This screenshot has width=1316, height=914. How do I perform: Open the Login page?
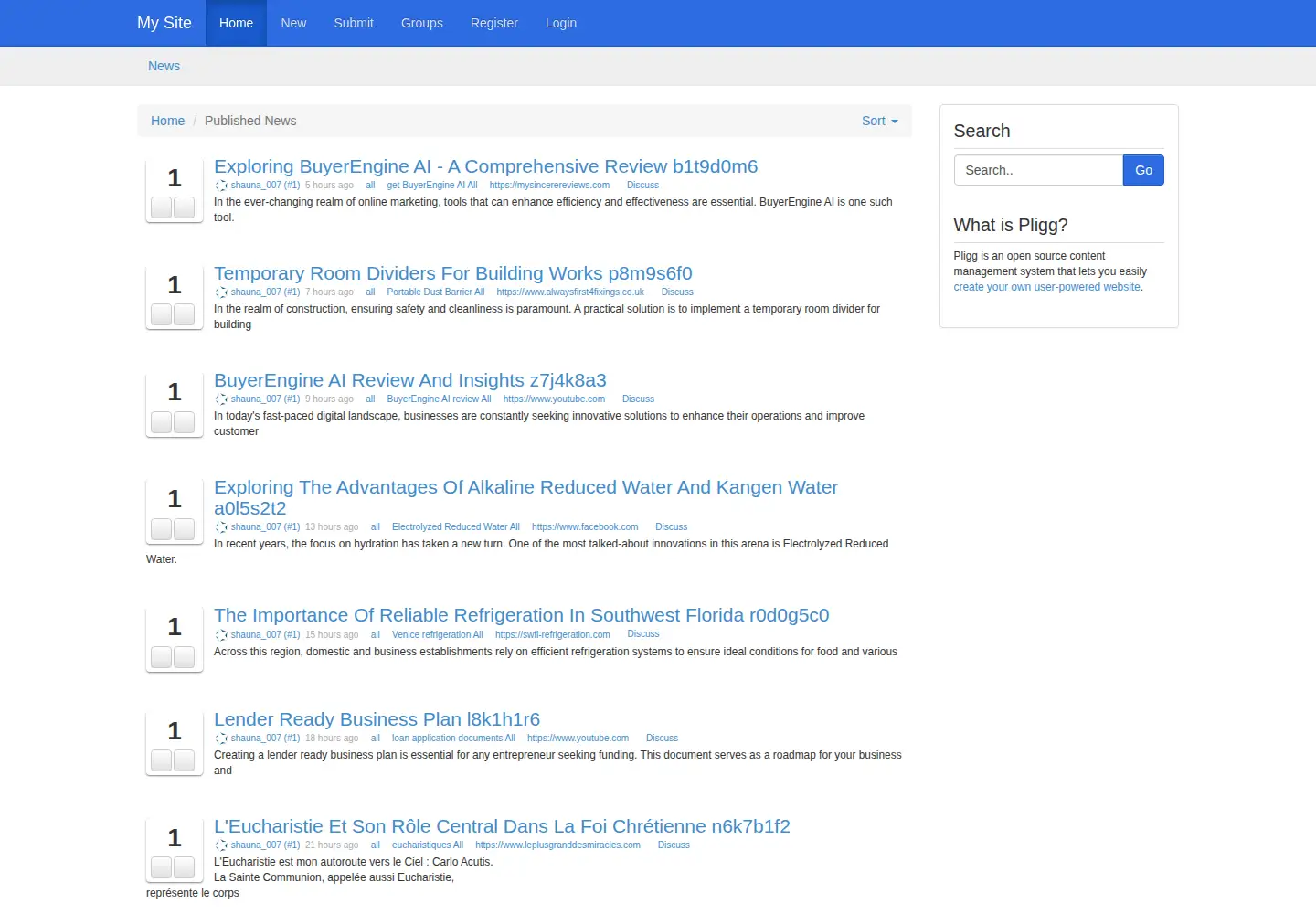click(x=561, y=23)
